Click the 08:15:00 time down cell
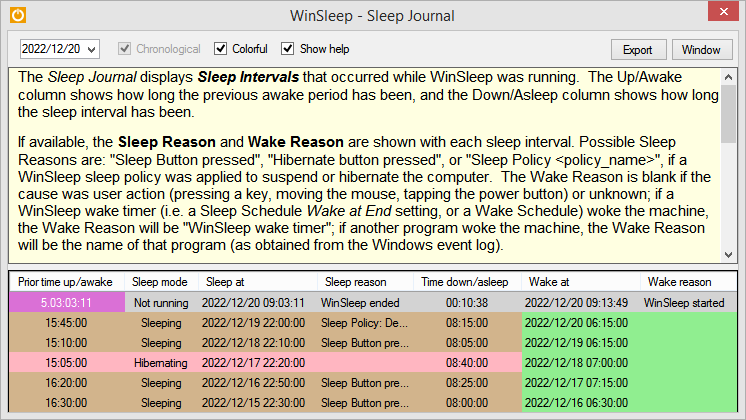Image resolution: width=746 pixels, height=420 pixels. 467,322
